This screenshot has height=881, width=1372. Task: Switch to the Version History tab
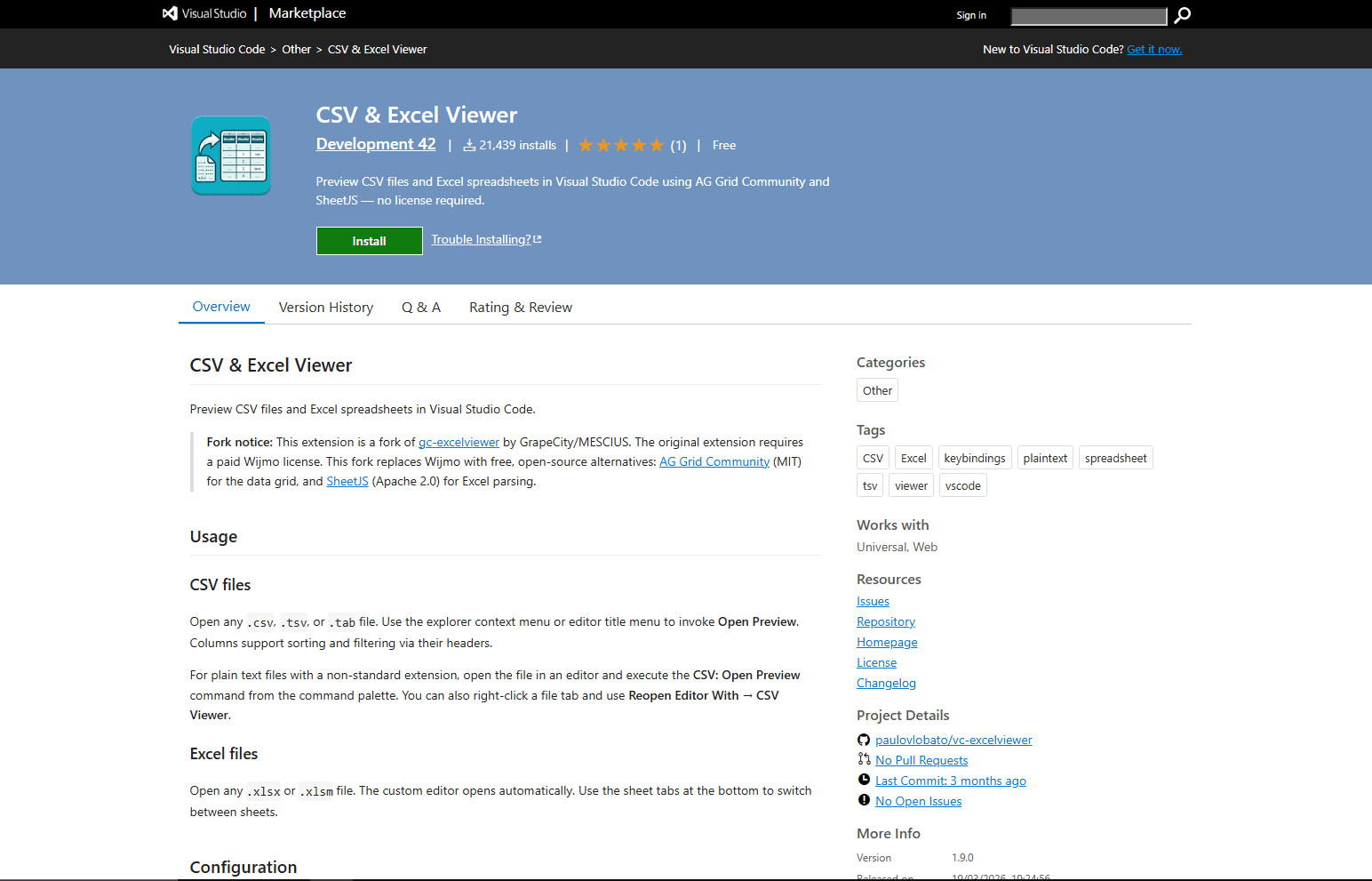click(x=326, y=308)
